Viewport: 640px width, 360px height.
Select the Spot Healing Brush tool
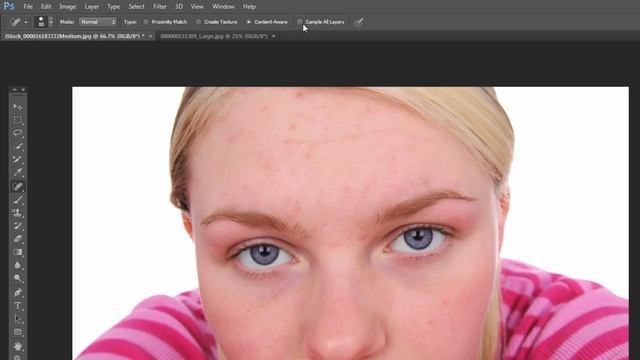[18, 187]
